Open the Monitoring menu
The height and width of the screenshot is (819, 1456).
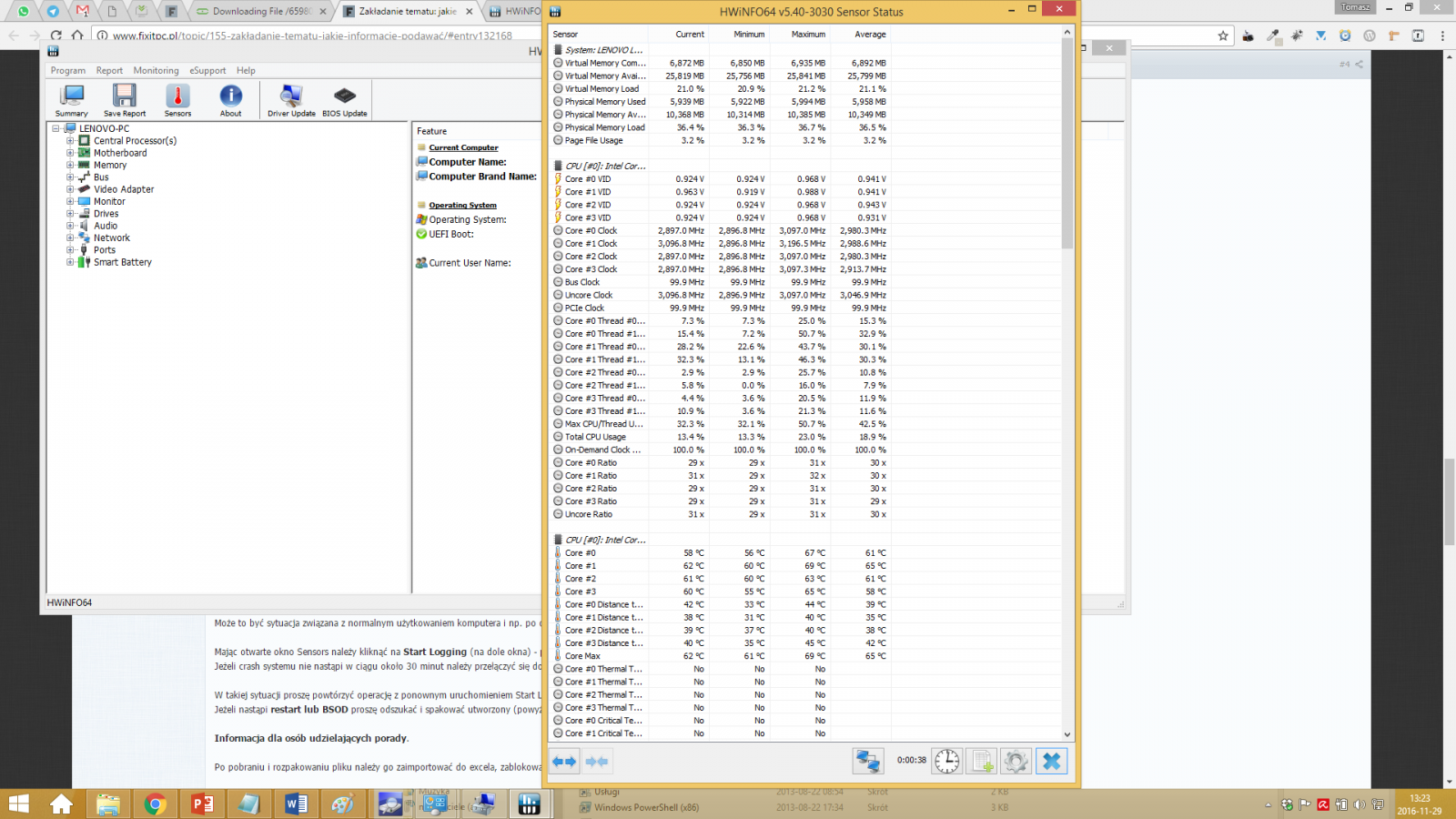(x=156, y=70)
